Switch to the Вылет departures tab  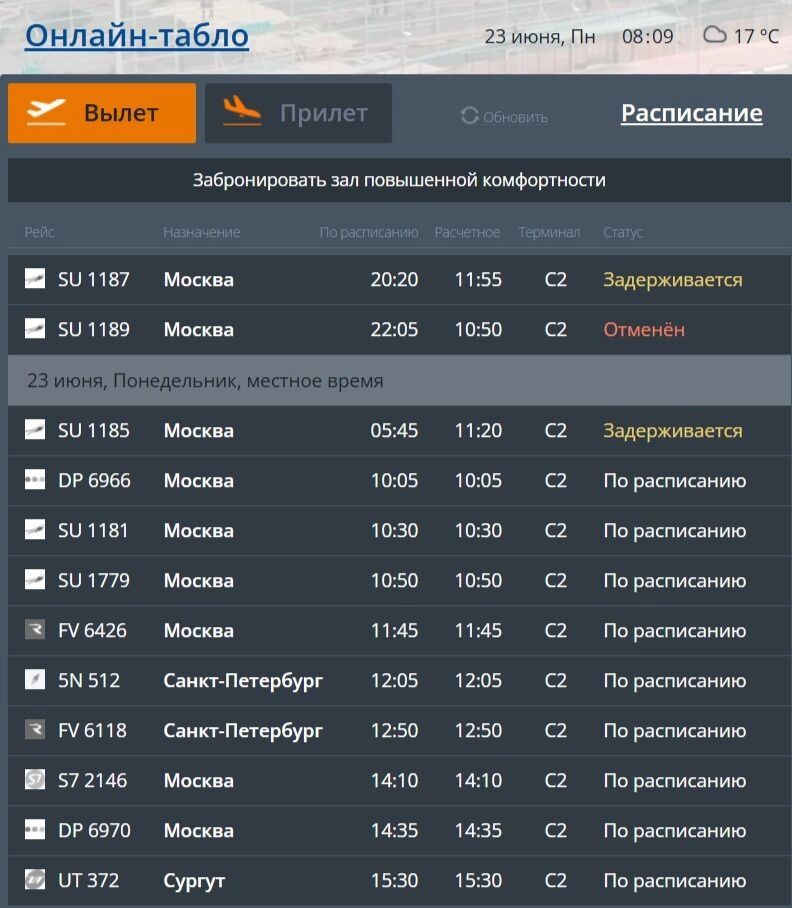pos(102,113)
